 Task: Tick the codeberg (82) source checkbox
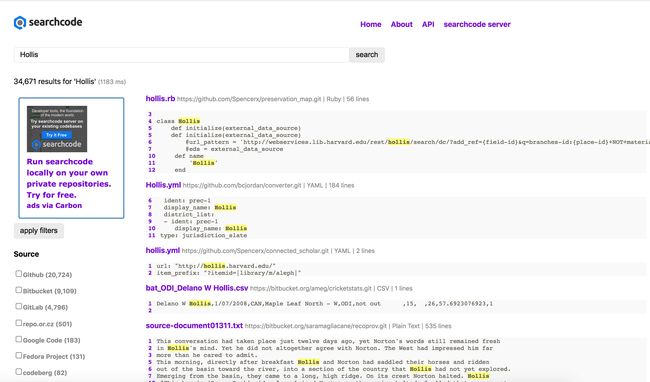[x=19, y=372]
